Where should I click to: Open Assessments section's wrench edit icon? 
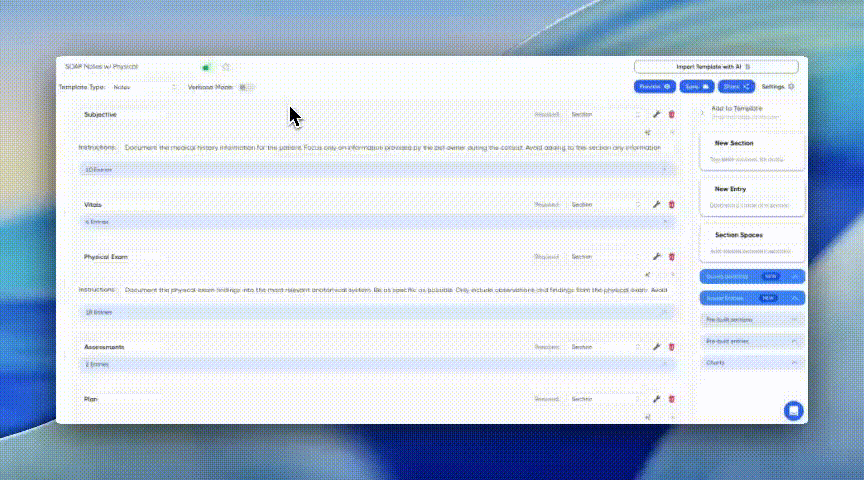[656, 347]
